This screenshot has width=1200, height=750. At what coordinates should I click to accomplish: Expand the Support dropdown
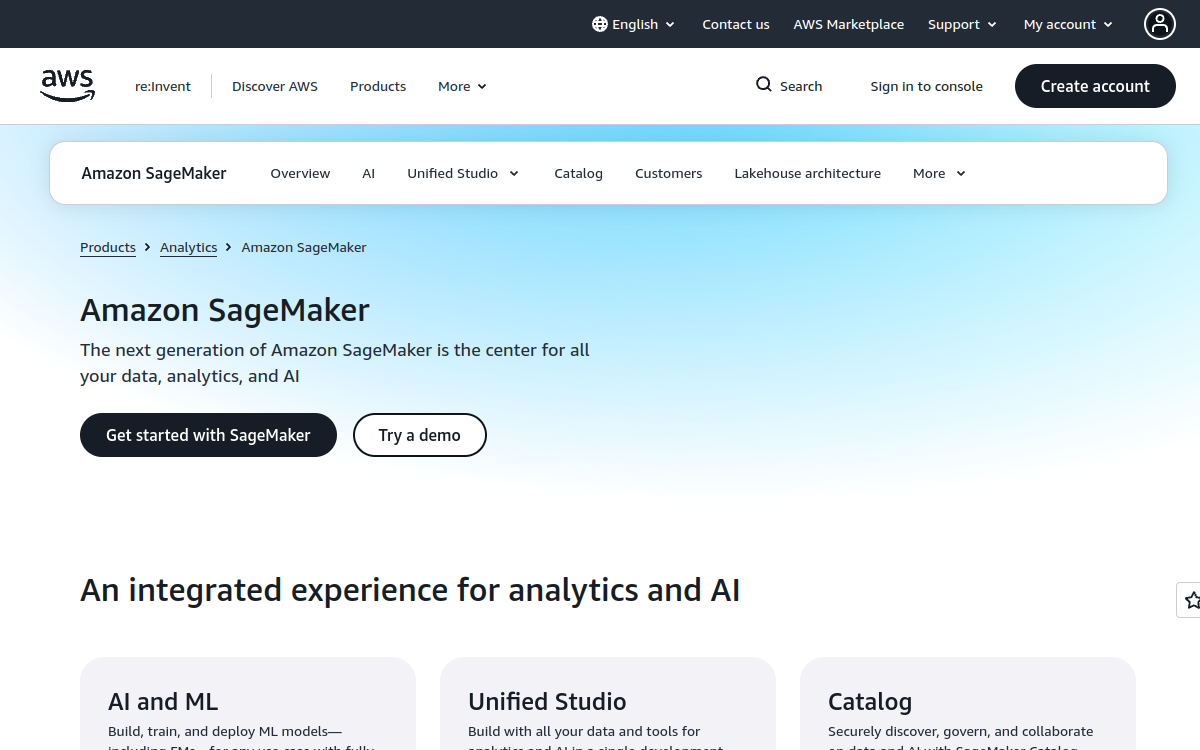(x=962, y=24)
